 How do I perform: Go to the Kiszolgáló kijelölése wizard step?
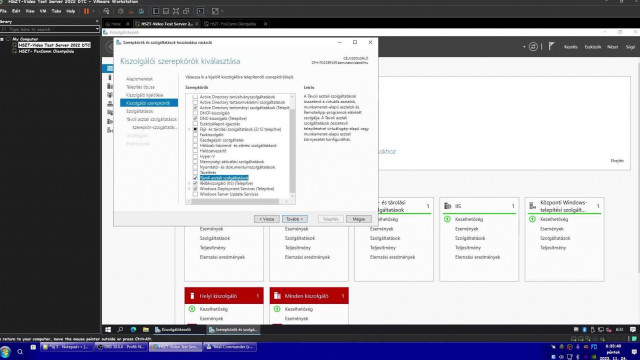click(144, 95)
